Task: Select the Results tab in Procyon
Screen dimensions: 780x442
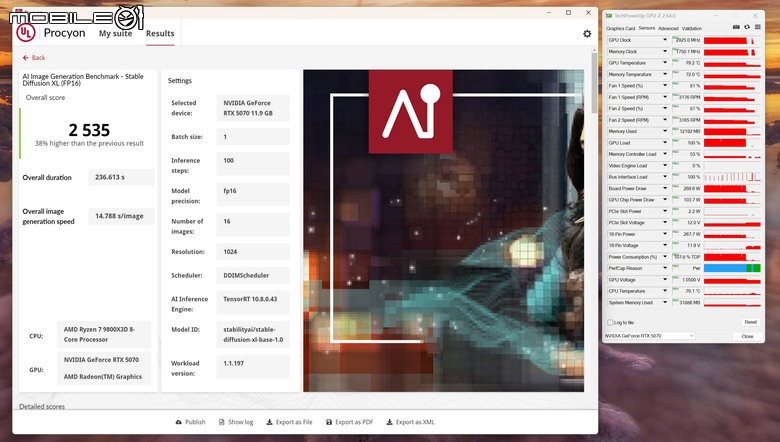Action: pos(160,33)
